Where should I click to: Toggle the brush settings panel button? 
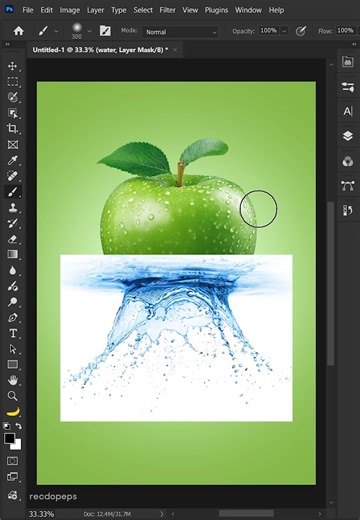(x=105, y=31)
